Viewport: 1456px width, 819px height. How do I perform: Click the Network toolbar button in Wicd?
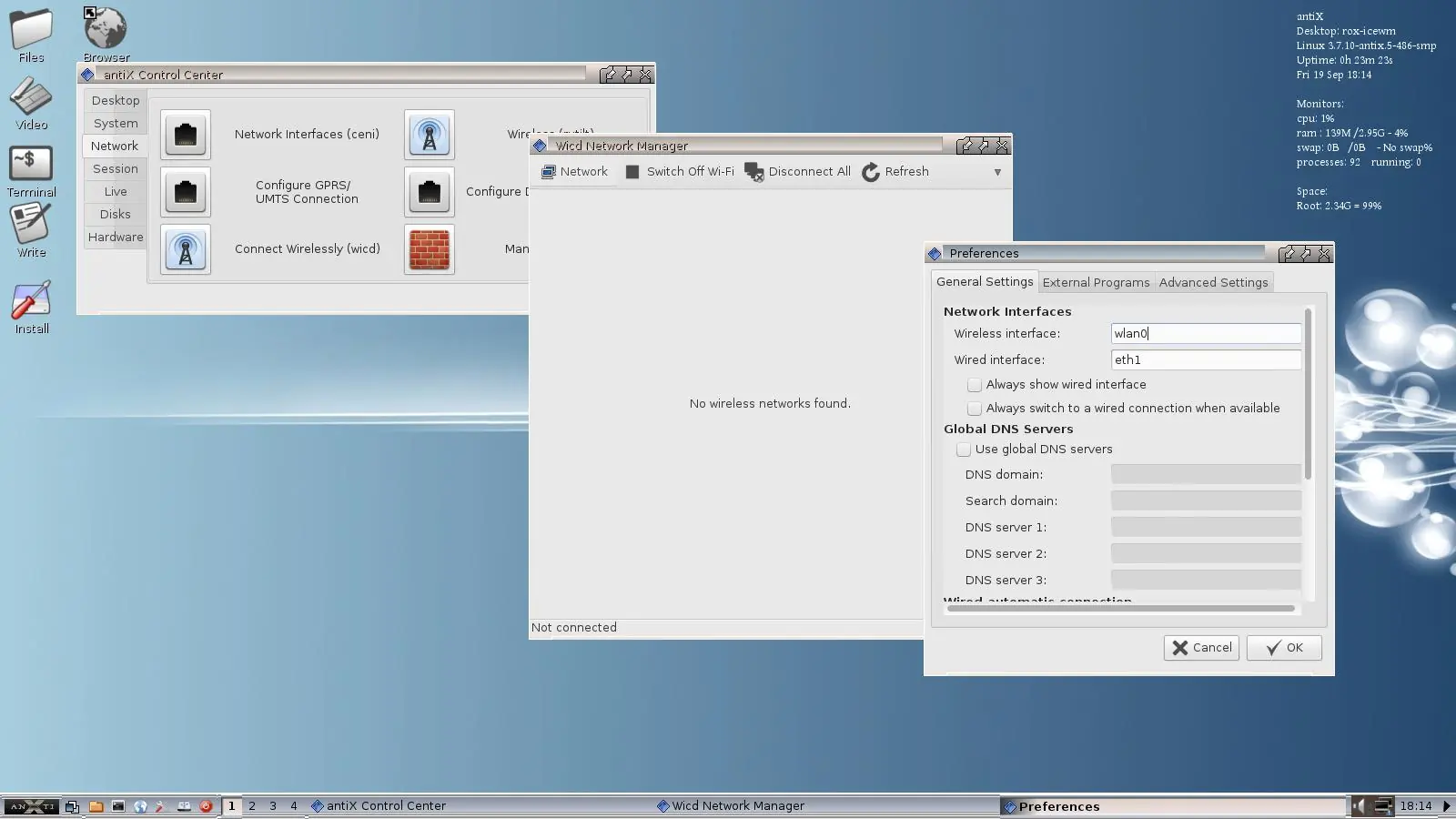coord(574,171)
